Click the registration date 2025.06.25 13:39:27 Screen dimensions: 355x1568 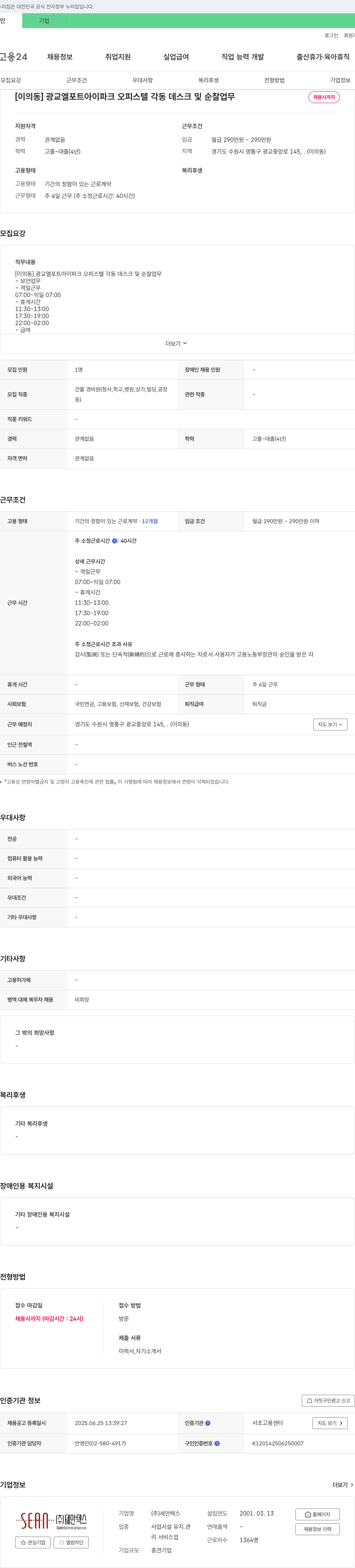coord(101,1423)
